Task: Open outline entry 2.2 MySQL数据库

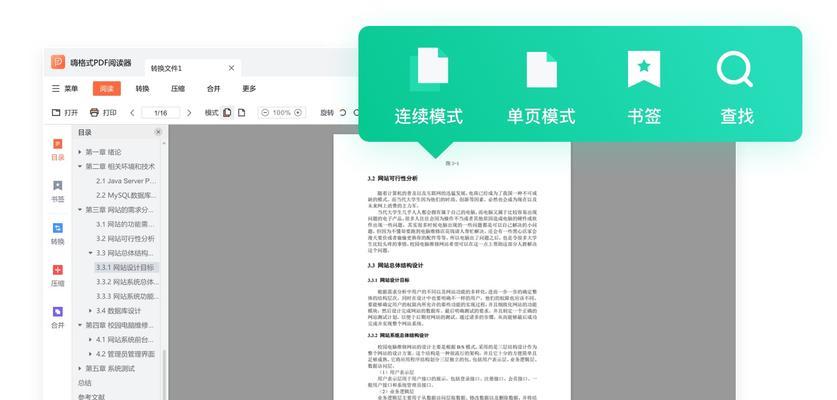Action: 126,195
